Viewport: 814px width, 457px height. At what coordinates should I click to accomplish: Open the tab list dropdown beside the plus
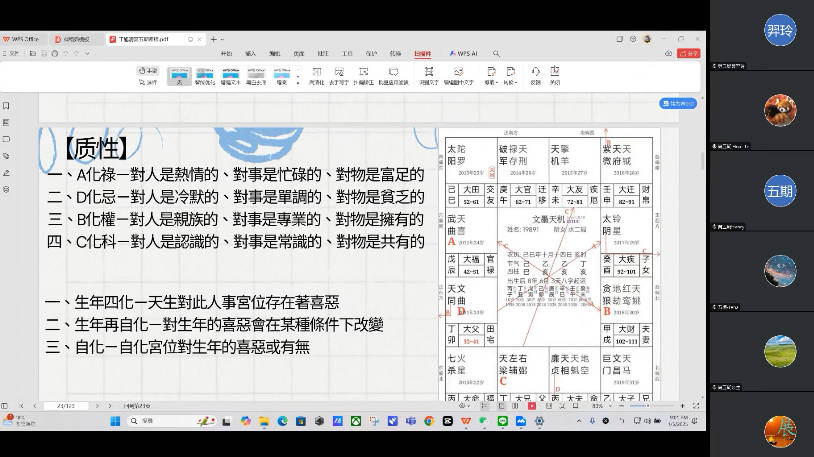click(x=225, y=39)
